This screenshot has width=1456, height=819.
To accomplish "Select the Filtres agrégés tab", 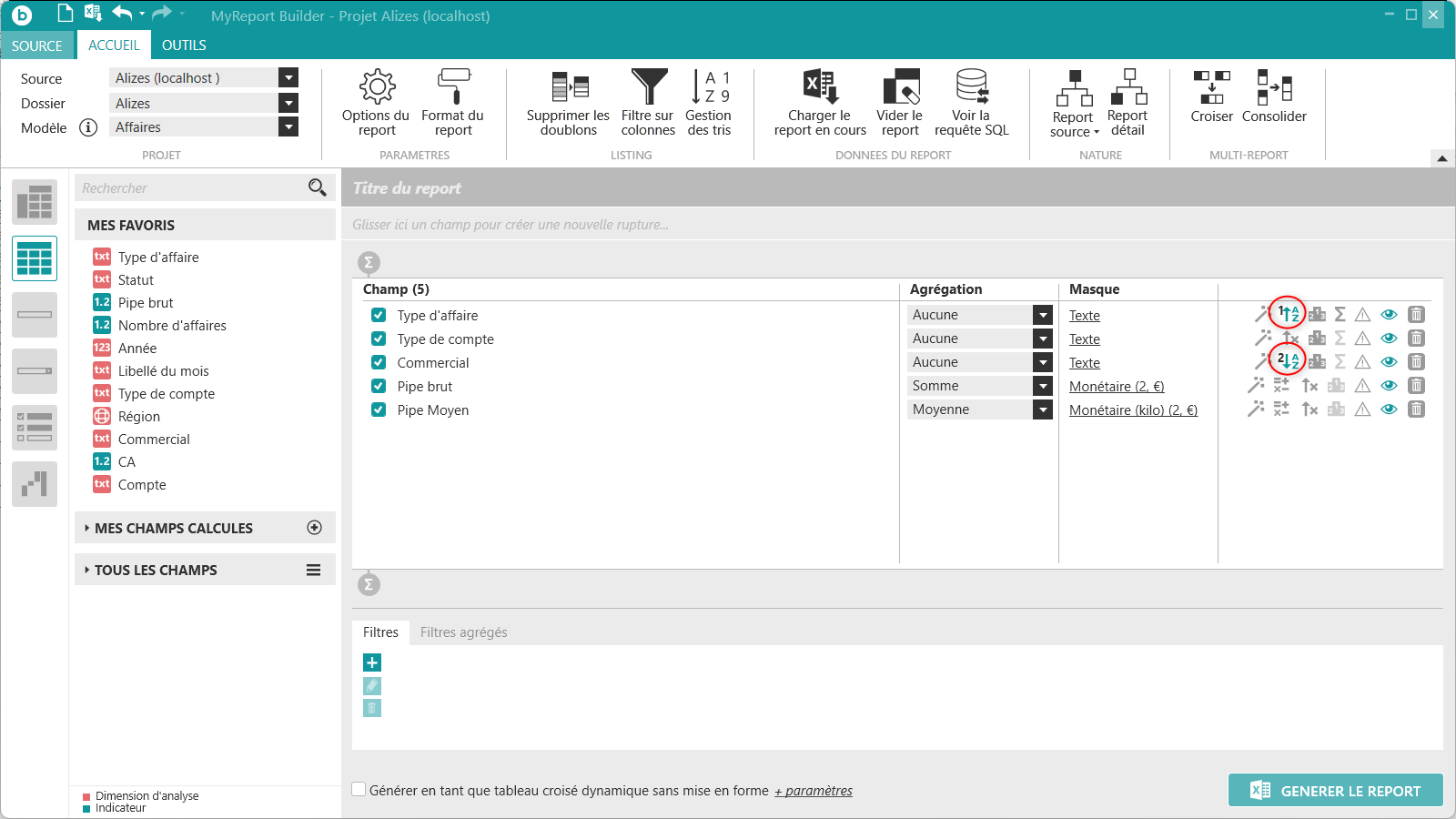I will [x=463, y=632].
